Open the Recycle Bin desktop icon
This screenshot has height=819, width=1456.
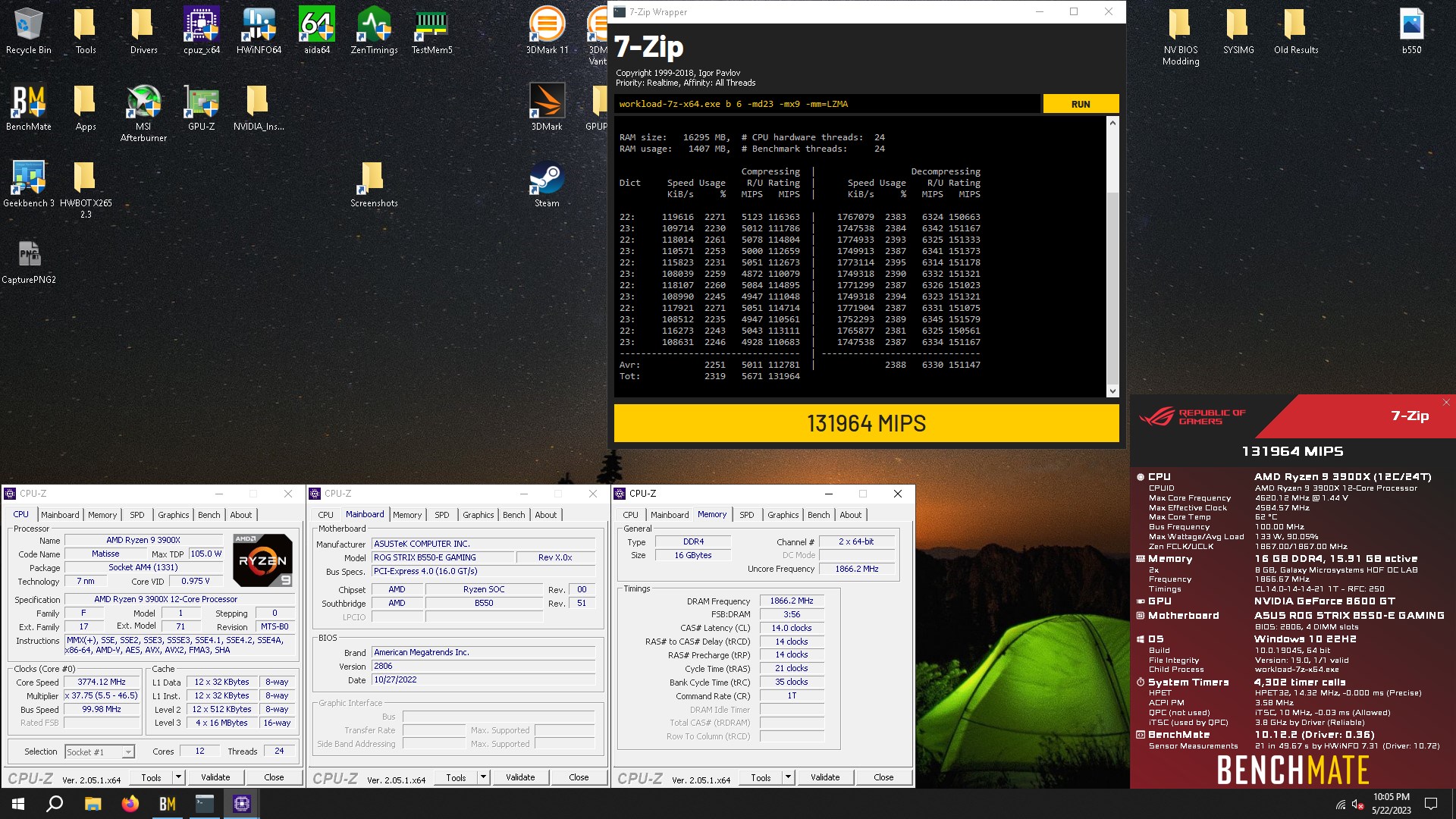(29, 32)
